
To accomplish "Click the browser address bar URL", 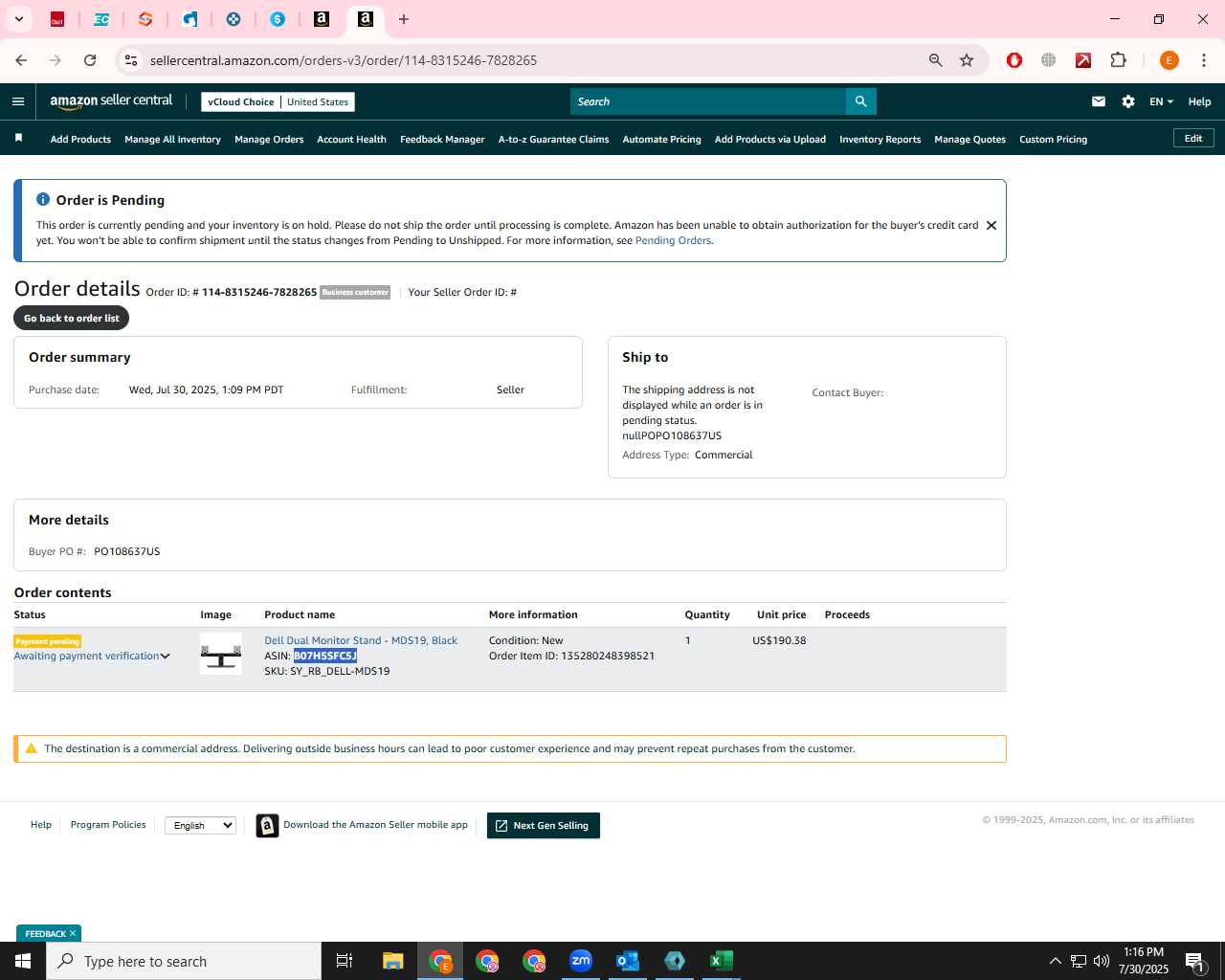I will 344,60.
